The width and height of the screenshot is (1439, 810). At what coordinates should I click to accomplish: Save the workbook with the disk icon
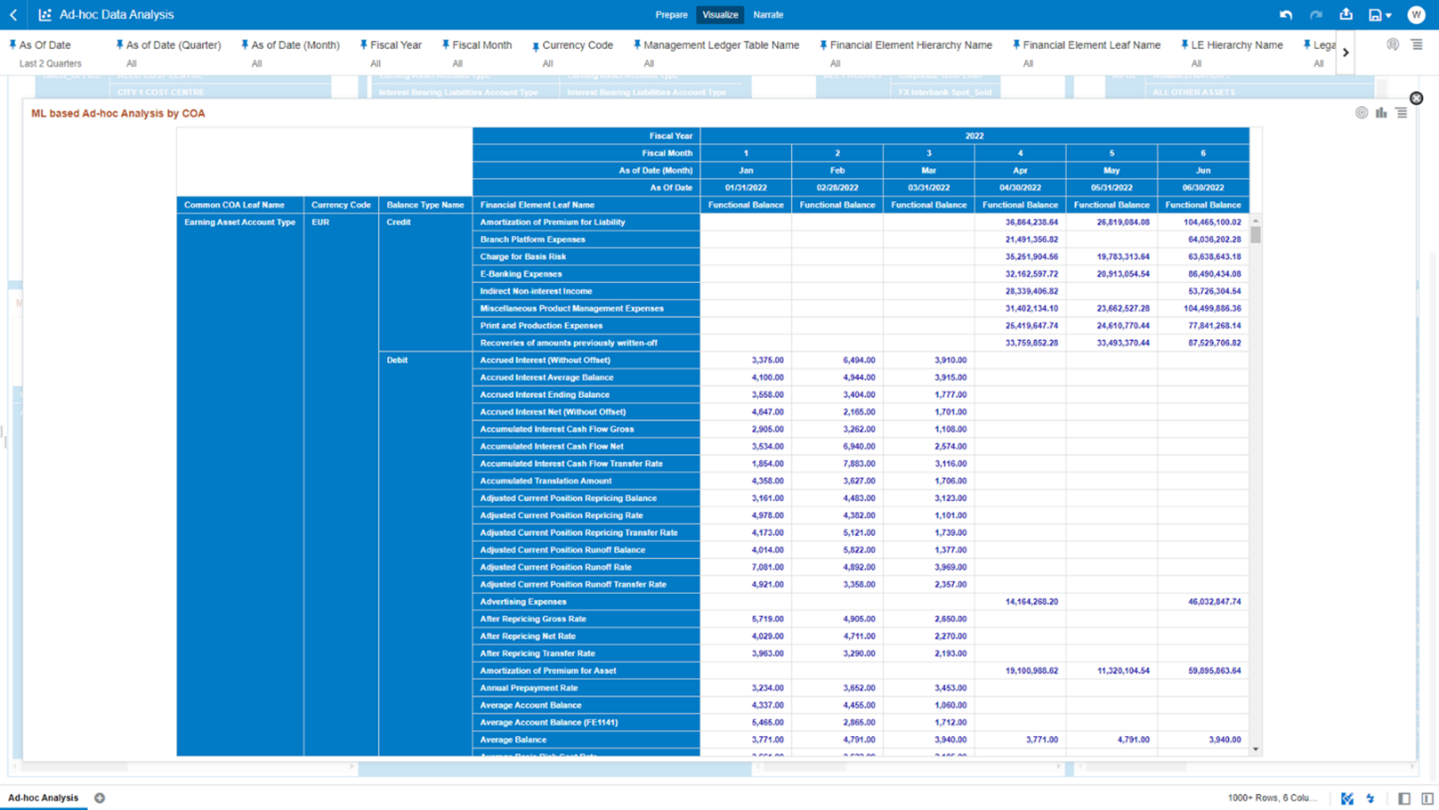tap(1375, 15)
